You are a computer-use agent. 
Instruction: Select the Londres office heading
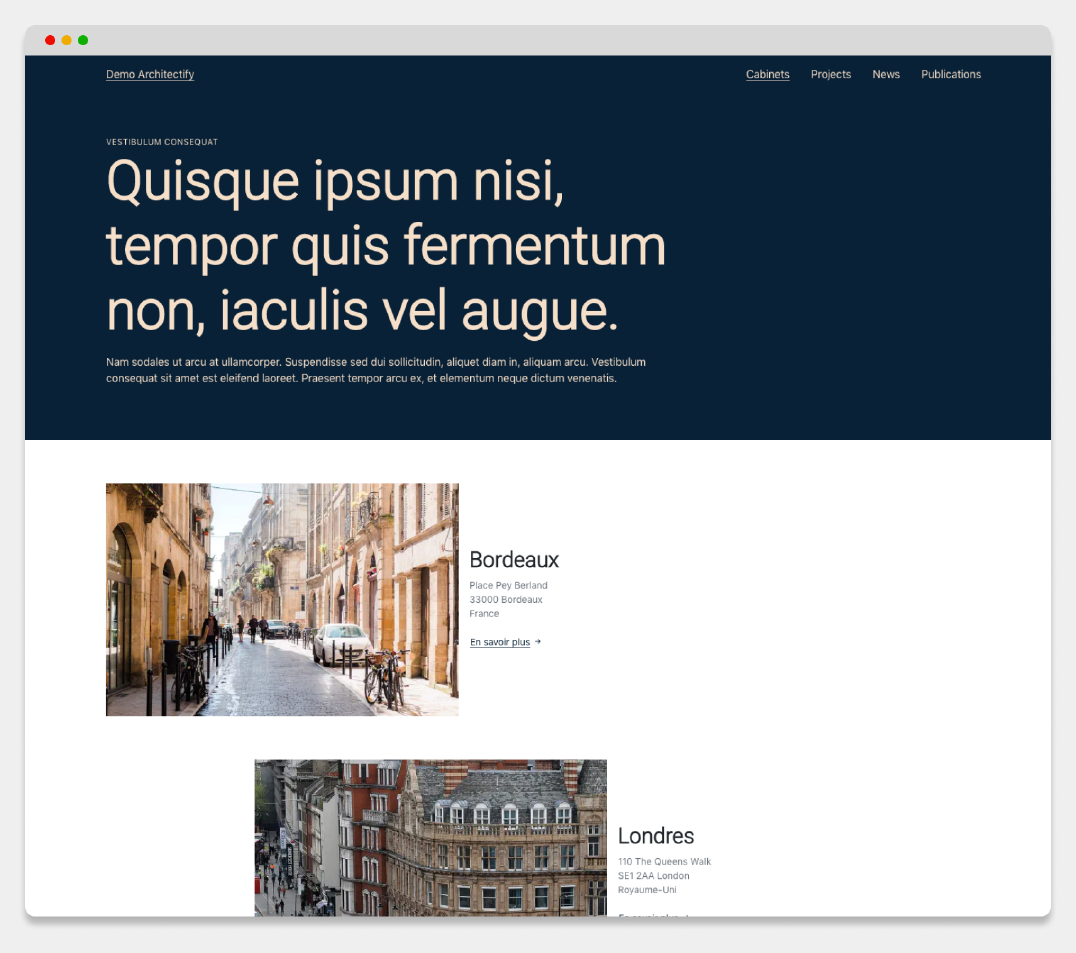pyautogui.click(x=655, y=836)
